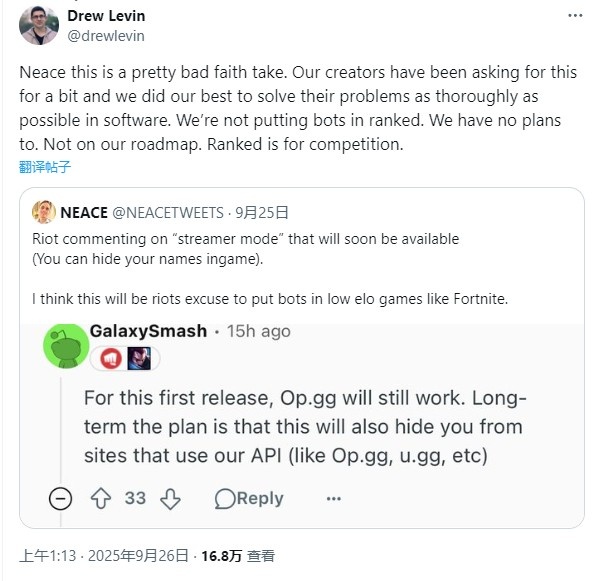
Task: Click Drew Levin's profile avatar
Action: [x=37, y=24]
